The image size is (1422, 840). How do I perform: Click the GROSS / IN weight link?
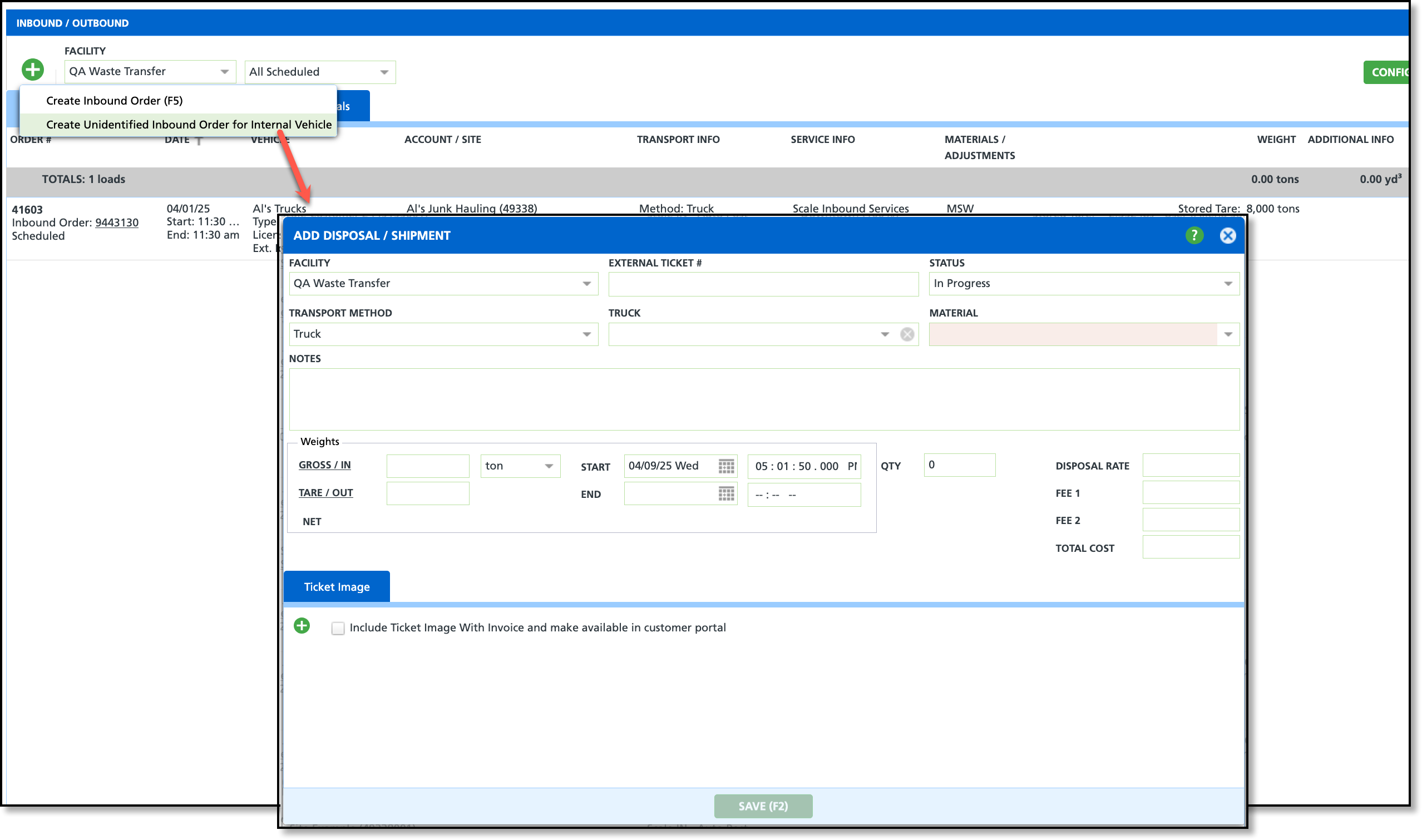(324, 465)
